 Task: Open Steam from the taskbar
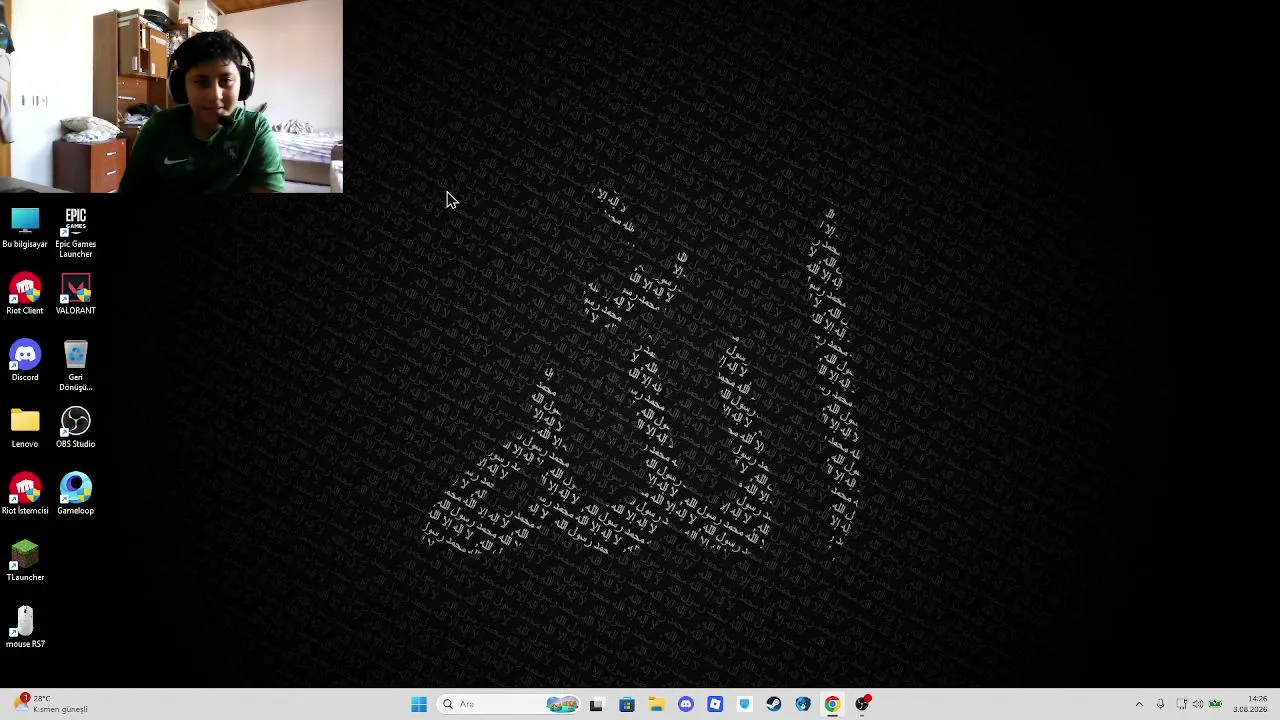pos(774,704)
